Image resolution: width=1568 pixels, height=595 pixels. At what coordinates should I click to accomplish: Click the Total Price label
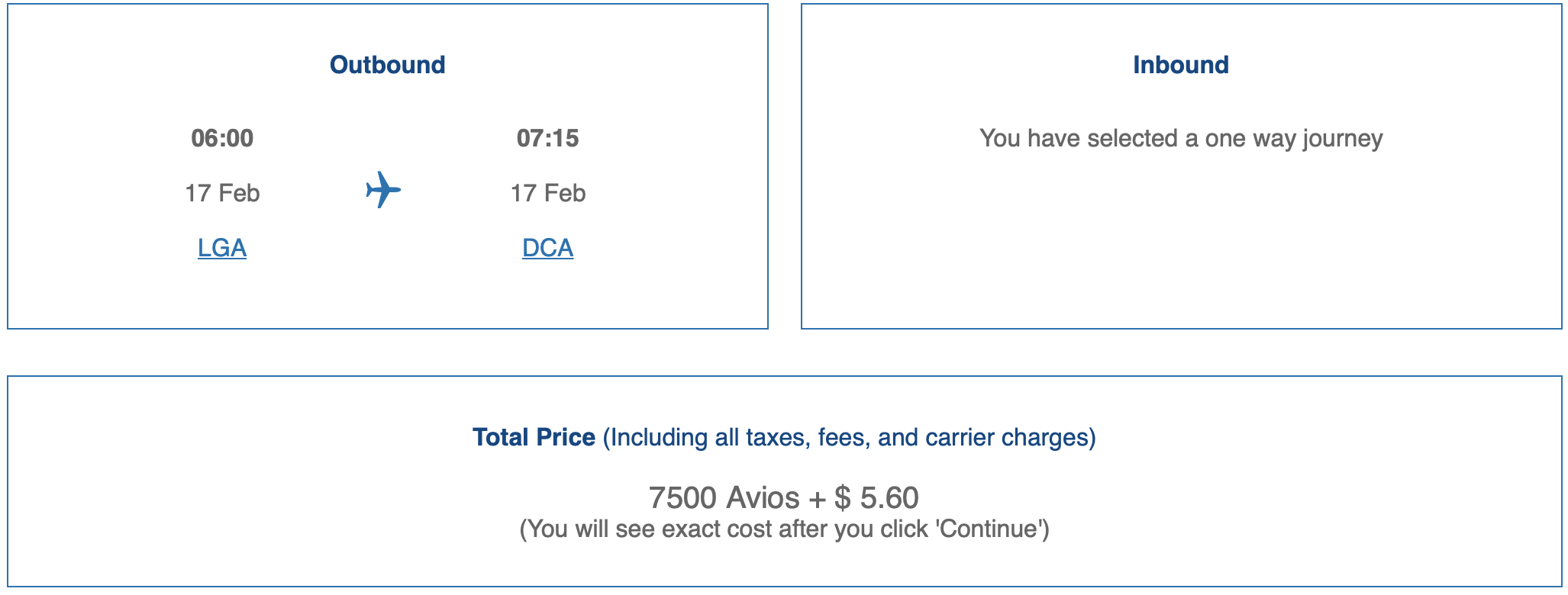coord(534,437)
